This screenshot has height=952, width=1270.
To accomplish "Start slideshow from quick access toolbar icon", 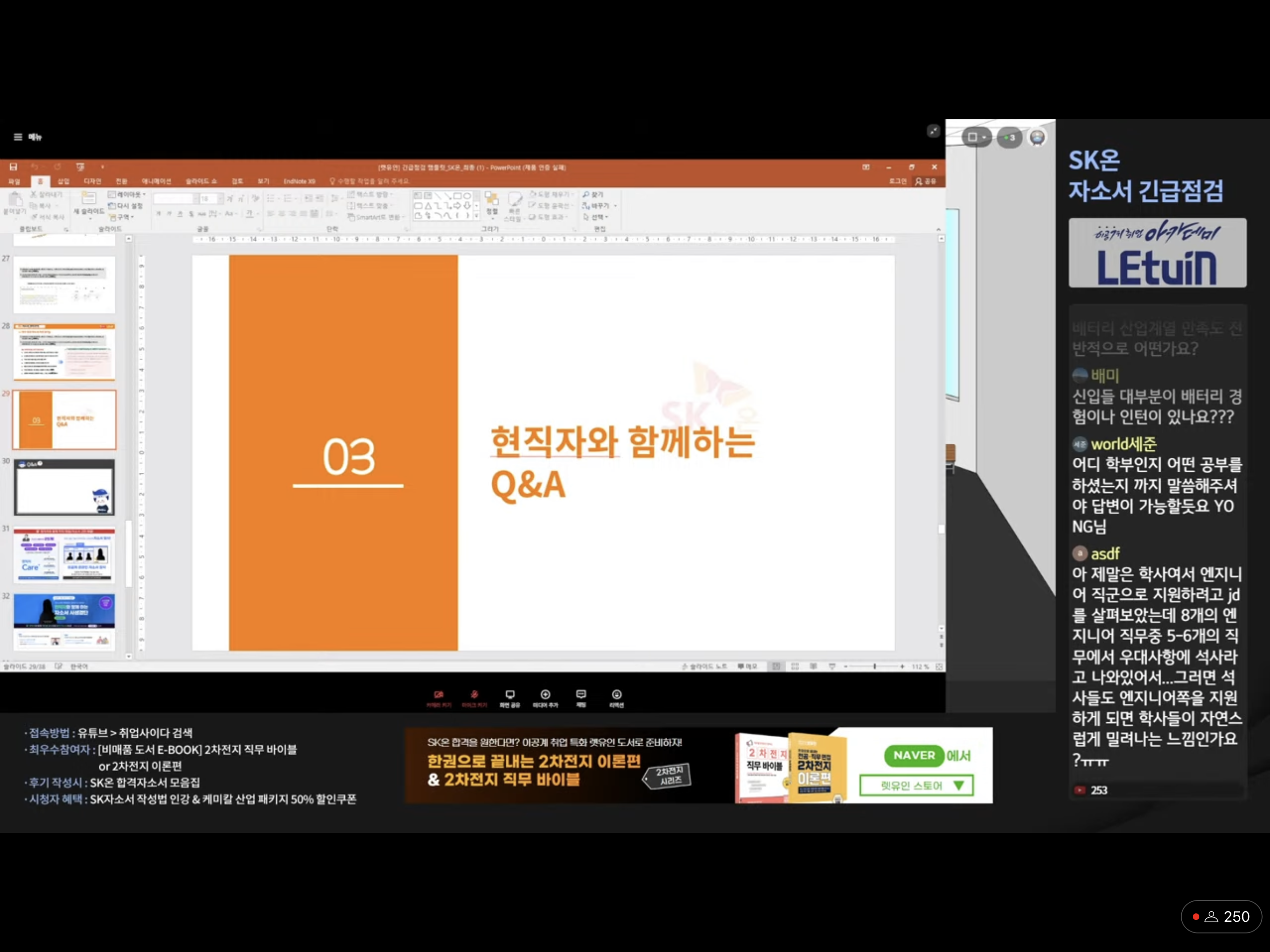I will (x=80, y=166).
